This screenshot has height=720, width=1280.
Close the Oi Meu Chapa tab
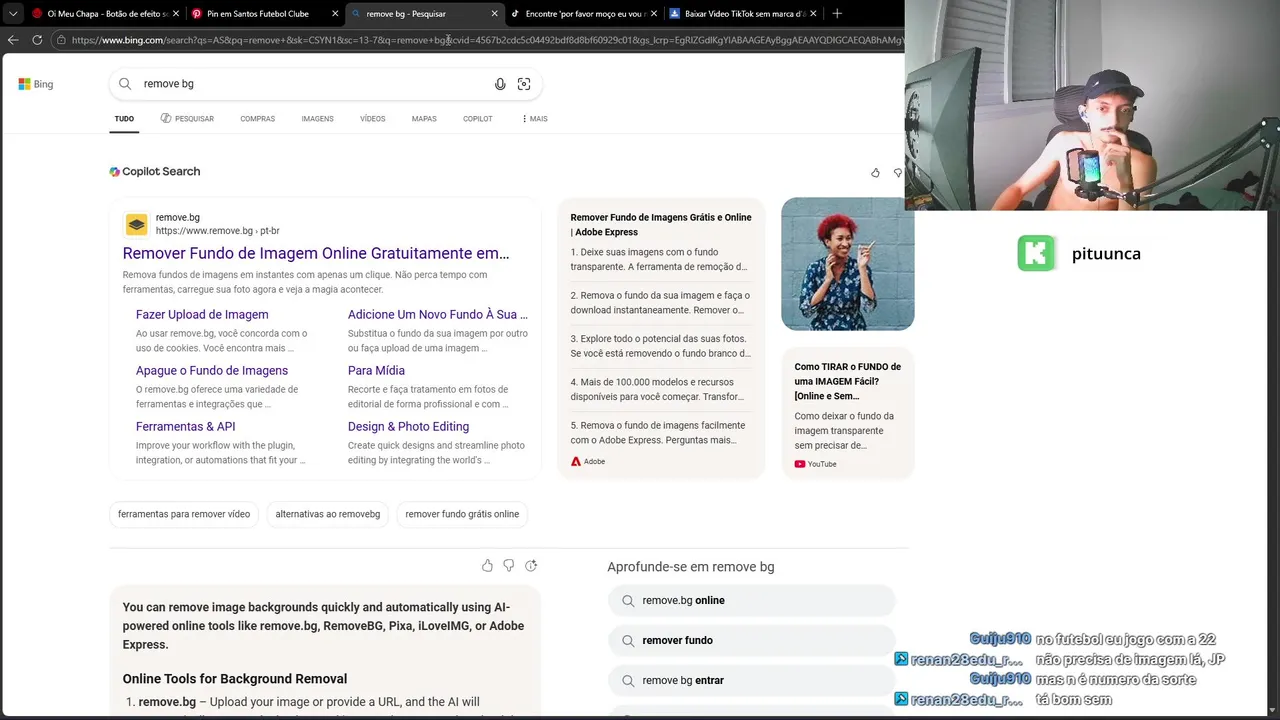coord(176,14)
